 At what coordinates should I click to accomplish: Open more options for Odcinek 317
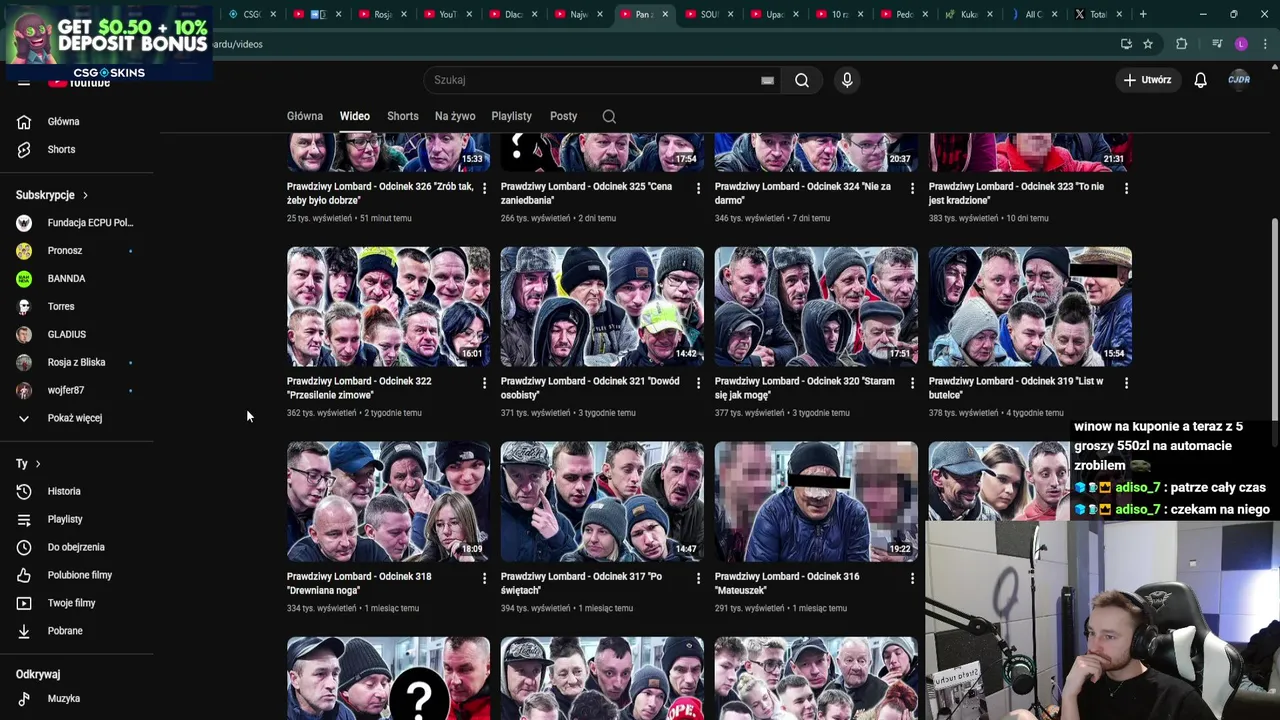[x=698, y=578]
